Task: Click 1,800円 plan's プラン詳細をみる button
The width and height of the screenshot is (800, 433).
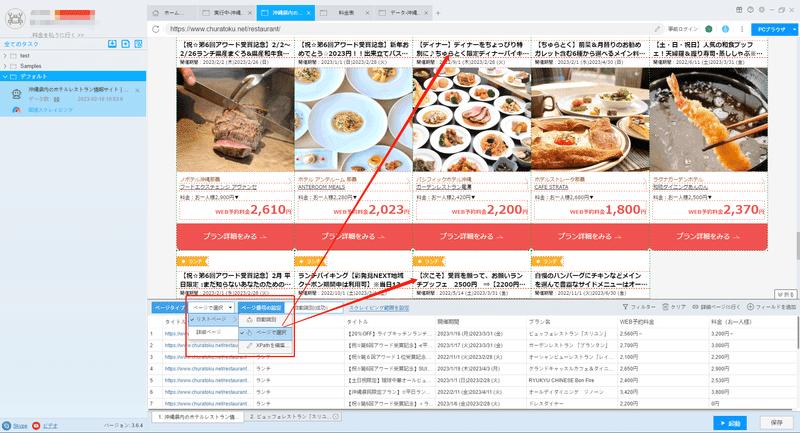Action: [x=590, y=237]
